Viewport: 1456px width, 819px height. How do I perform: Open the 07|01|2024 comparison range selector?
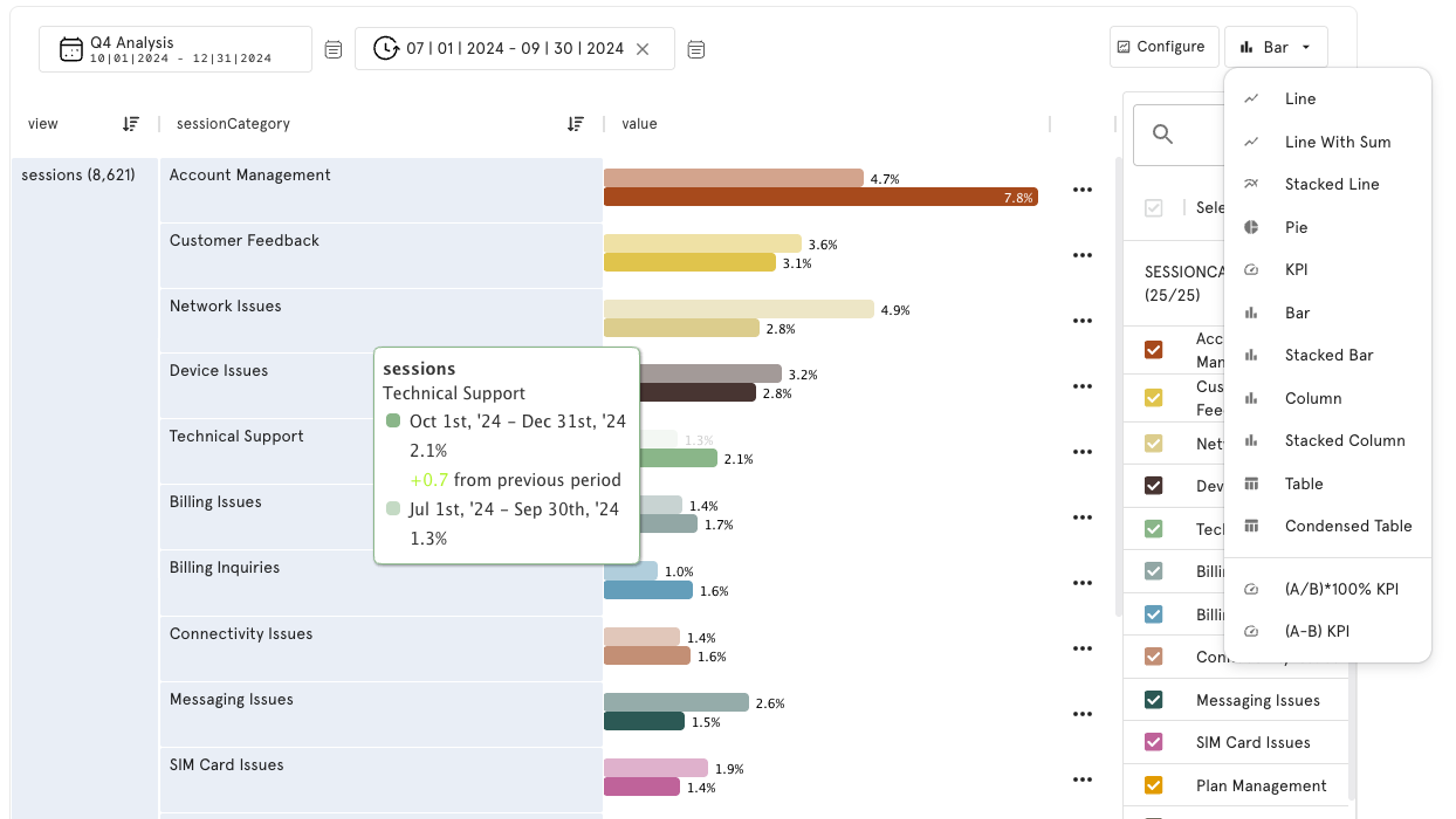(514, 49)
